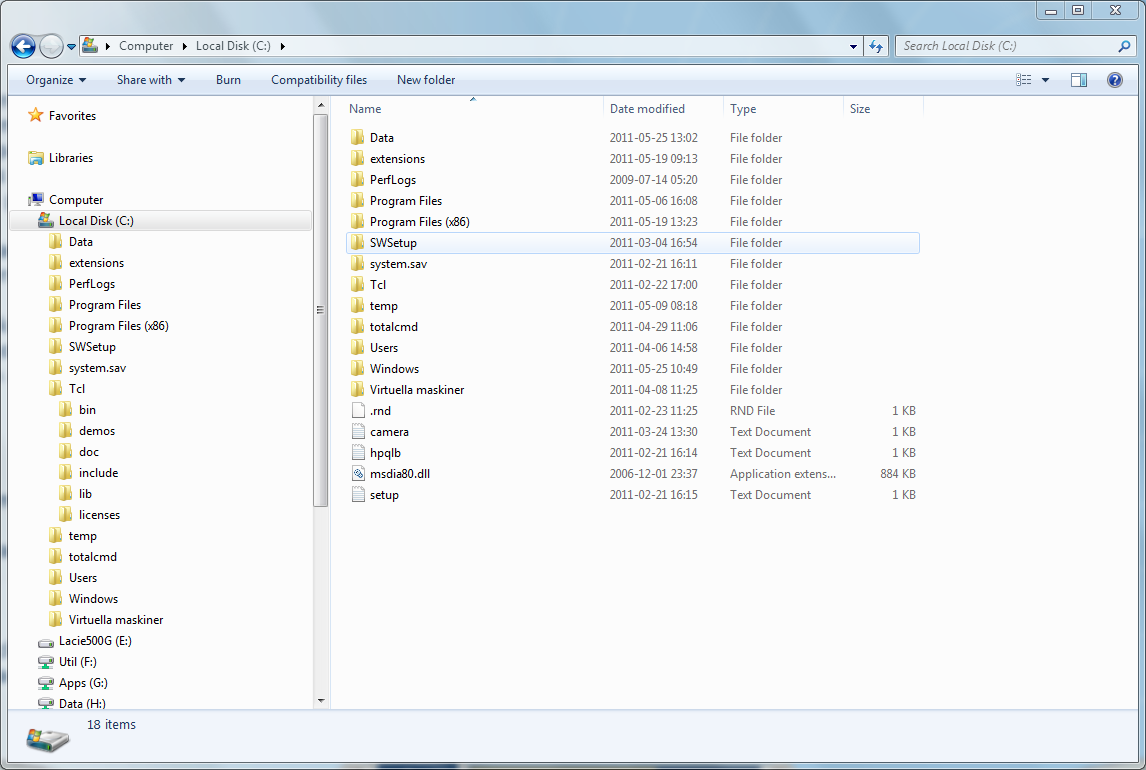Click the Change your view icon
1146x770 pixels.
[1023, 80]
